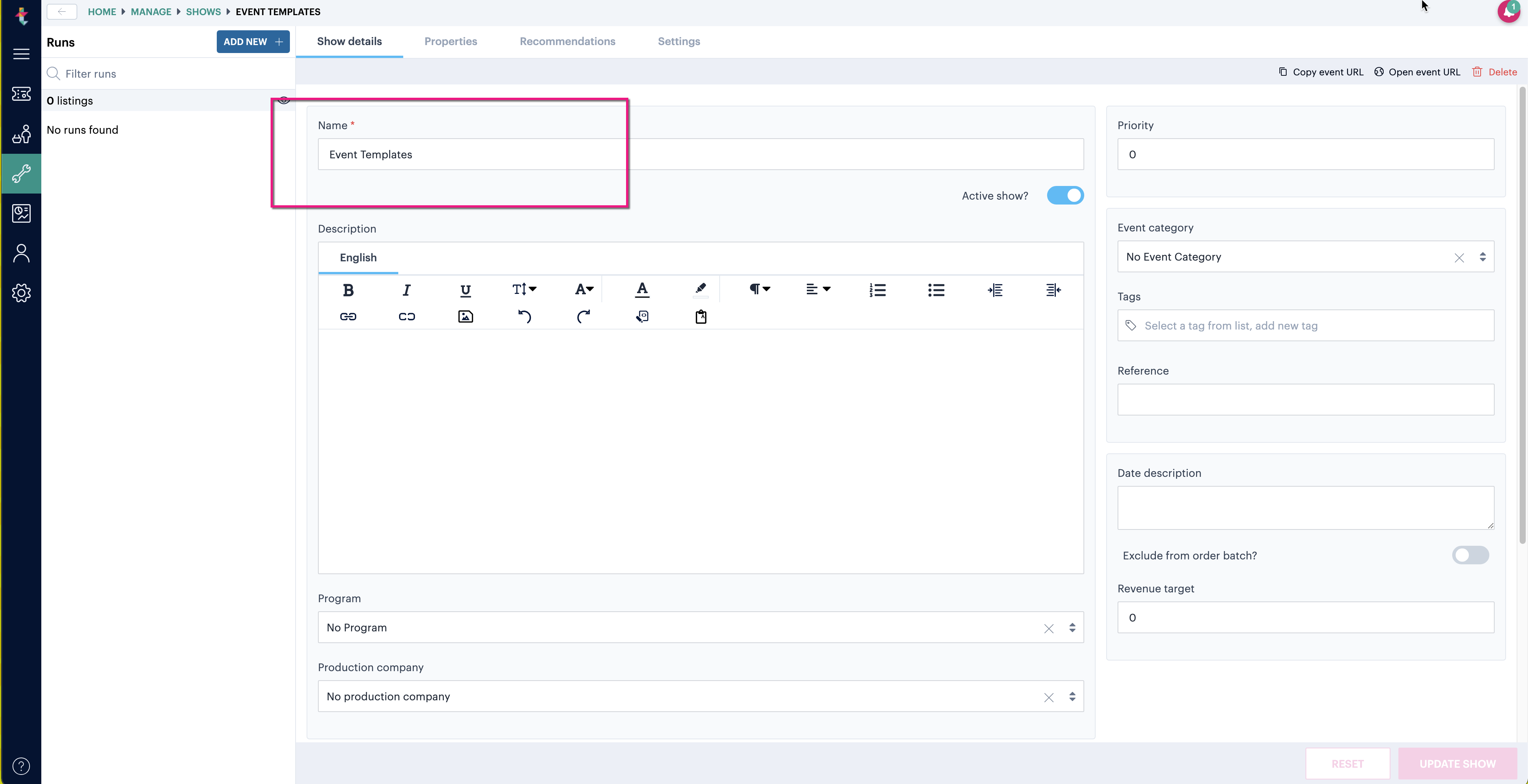This screenshot has width=1528, height=784.
Task: Undo last edit in description editor
Action: [524, 317]
